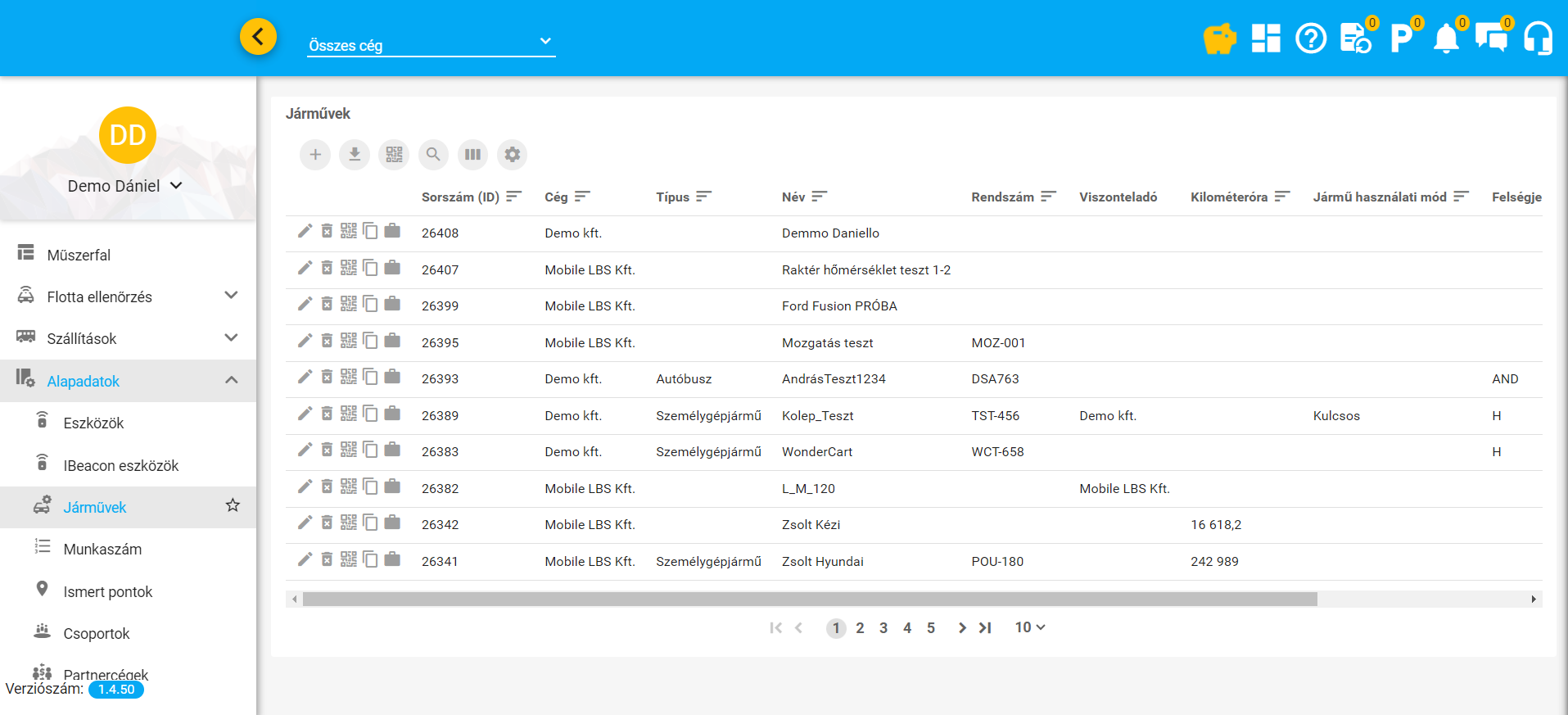Image resolution: width=1568 pixels, height=715 pixels.
Task: Collapse the Alapadatok section
Action: (231, 380)
